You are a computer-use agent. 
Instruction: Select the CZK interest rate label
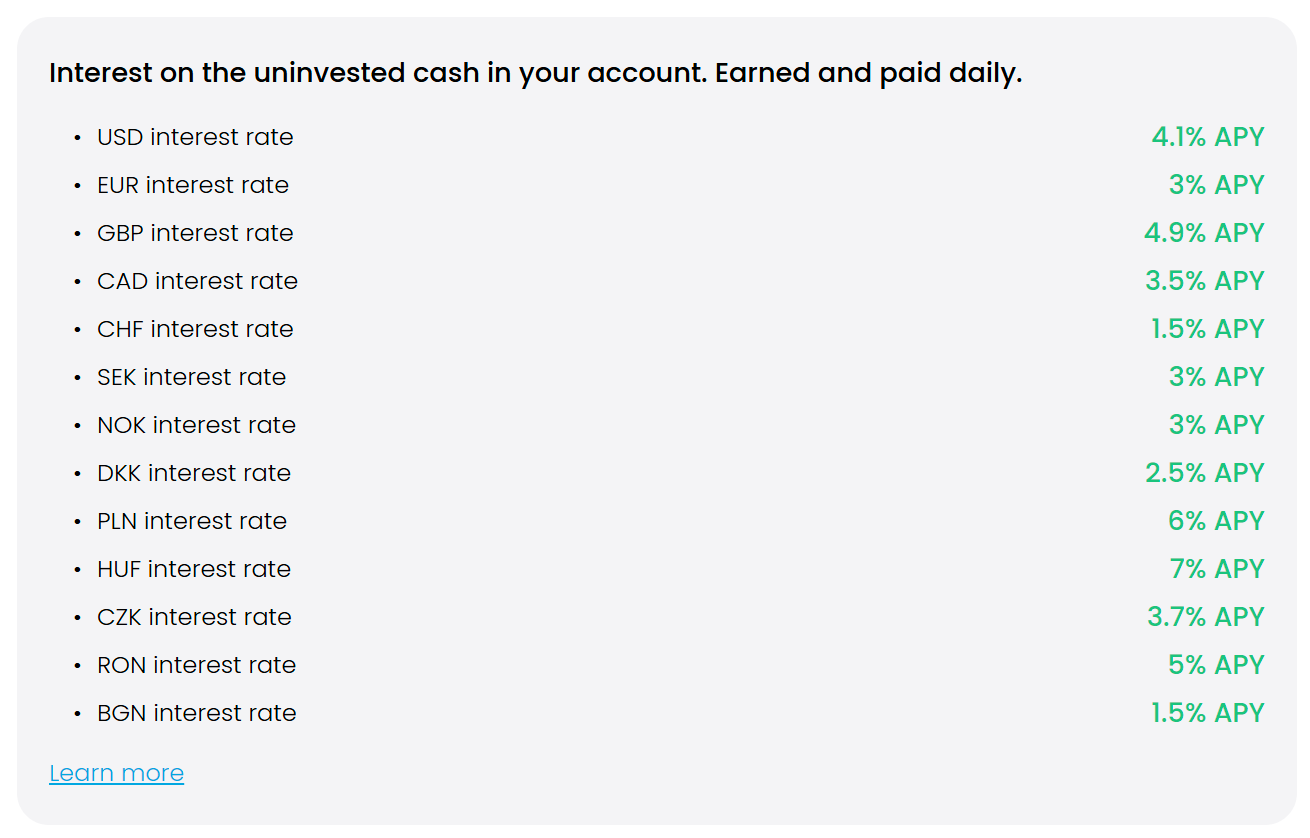point(194,617)
